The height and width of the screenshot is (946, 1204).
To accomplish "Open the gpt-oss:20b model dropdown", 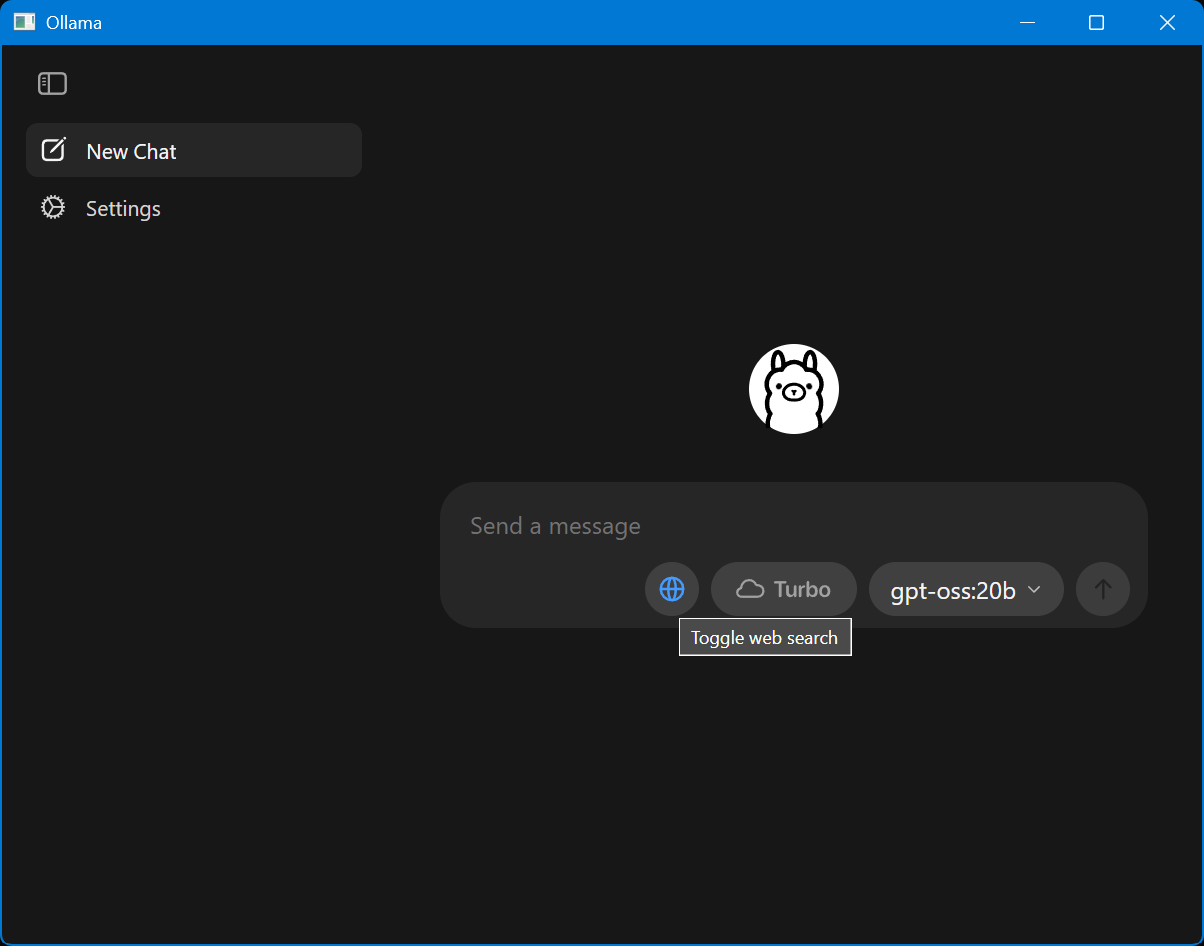I will click(966, 589).
